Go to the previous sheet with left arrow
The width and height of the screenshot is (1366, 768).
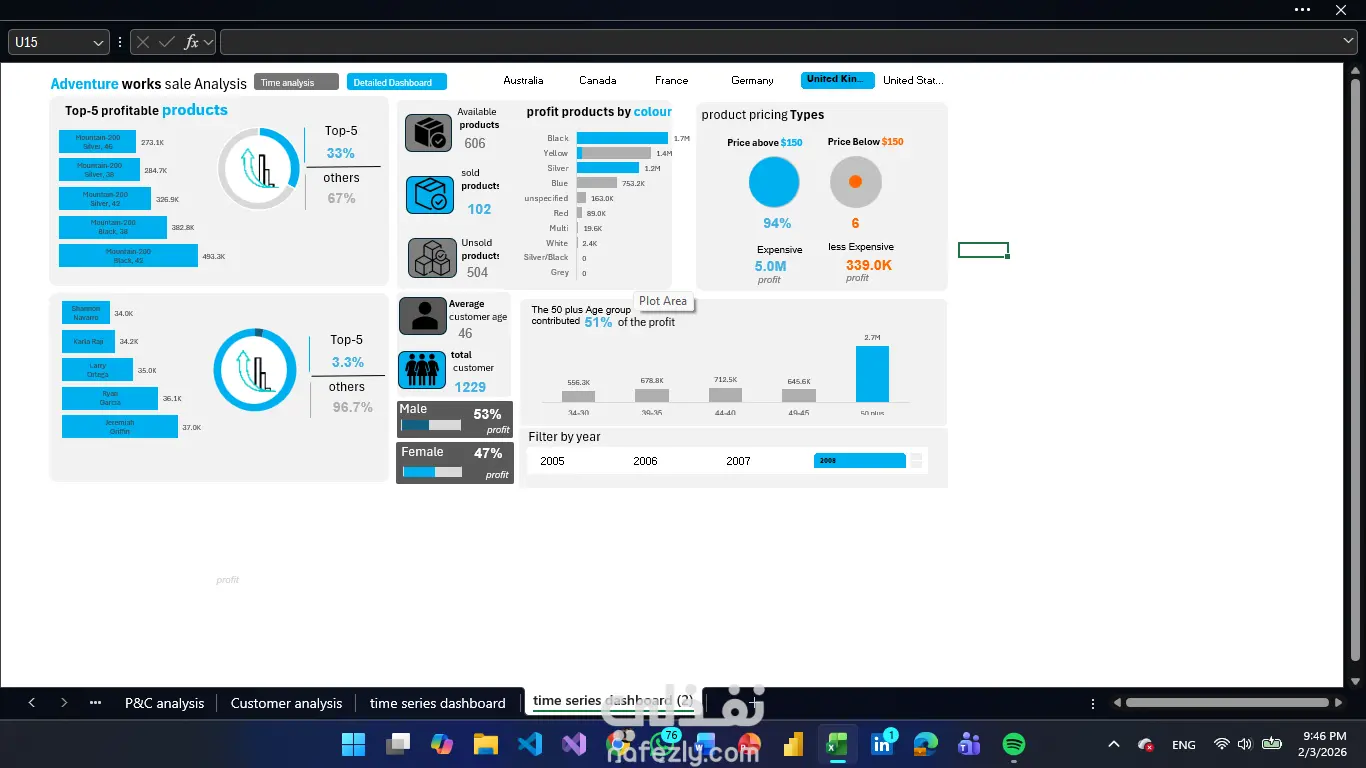[32, 703]
